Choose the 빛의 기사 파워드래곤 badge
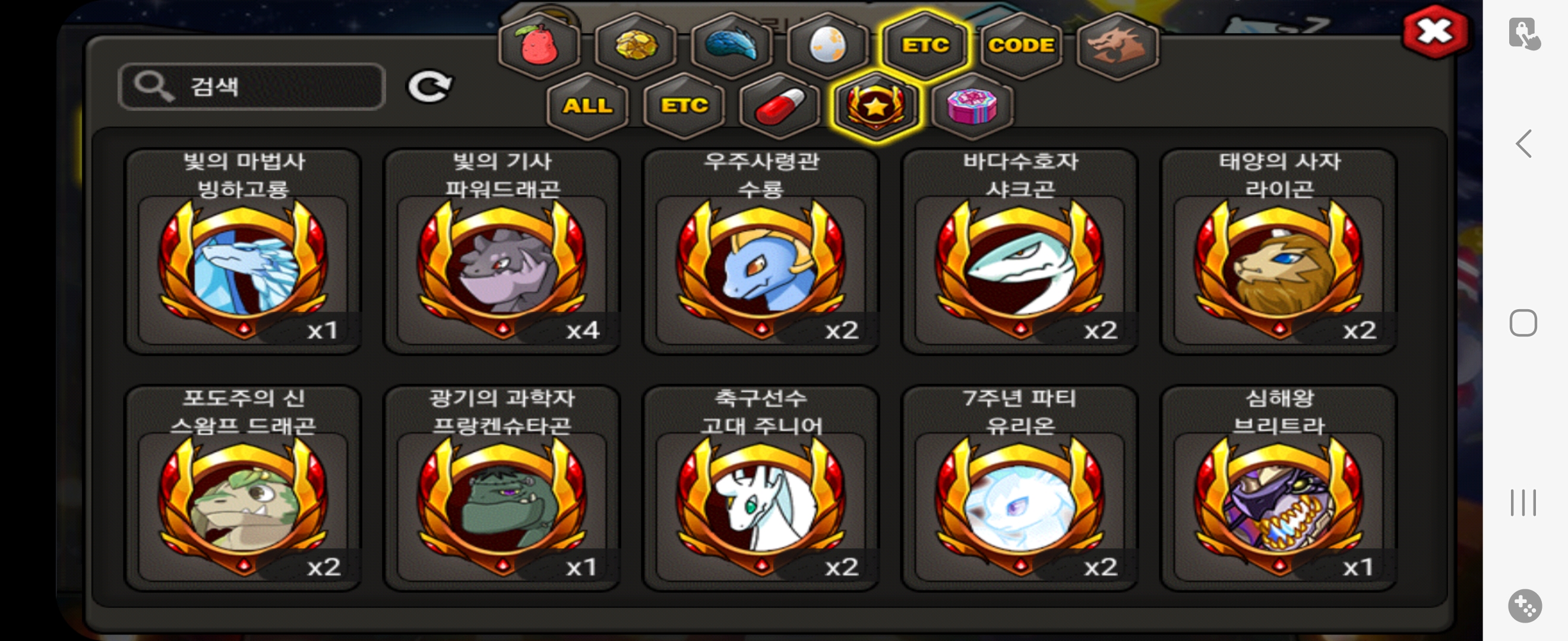This screenshot has height=641, width=1568. 502,251
